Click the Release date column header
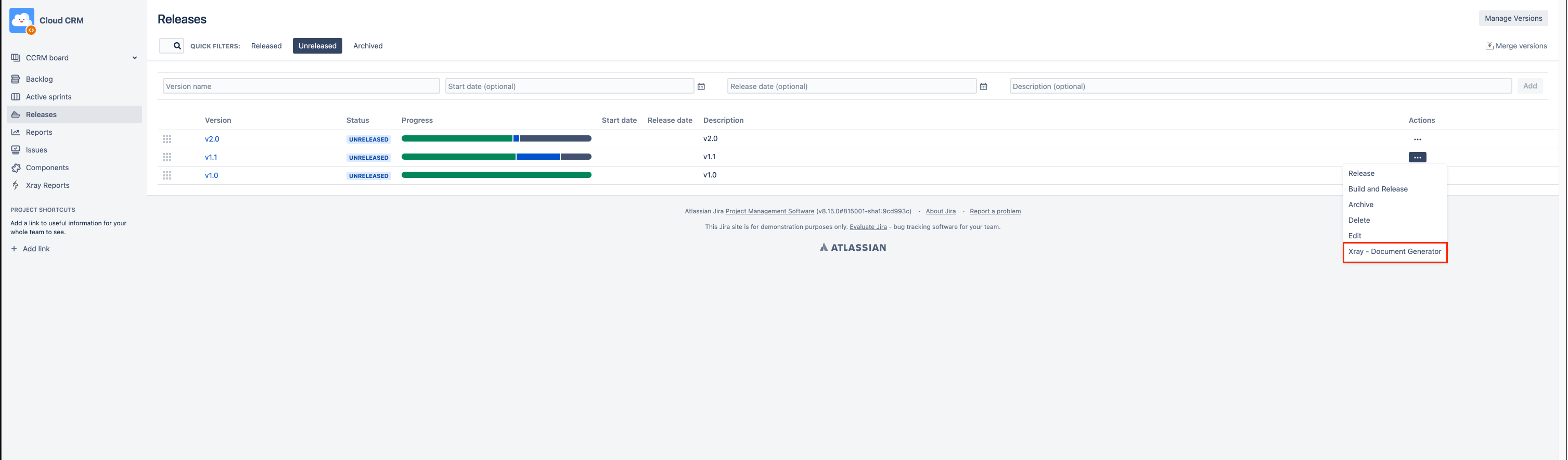The height and width of the screenshot is (460, 1568). (x=670, y=121)
